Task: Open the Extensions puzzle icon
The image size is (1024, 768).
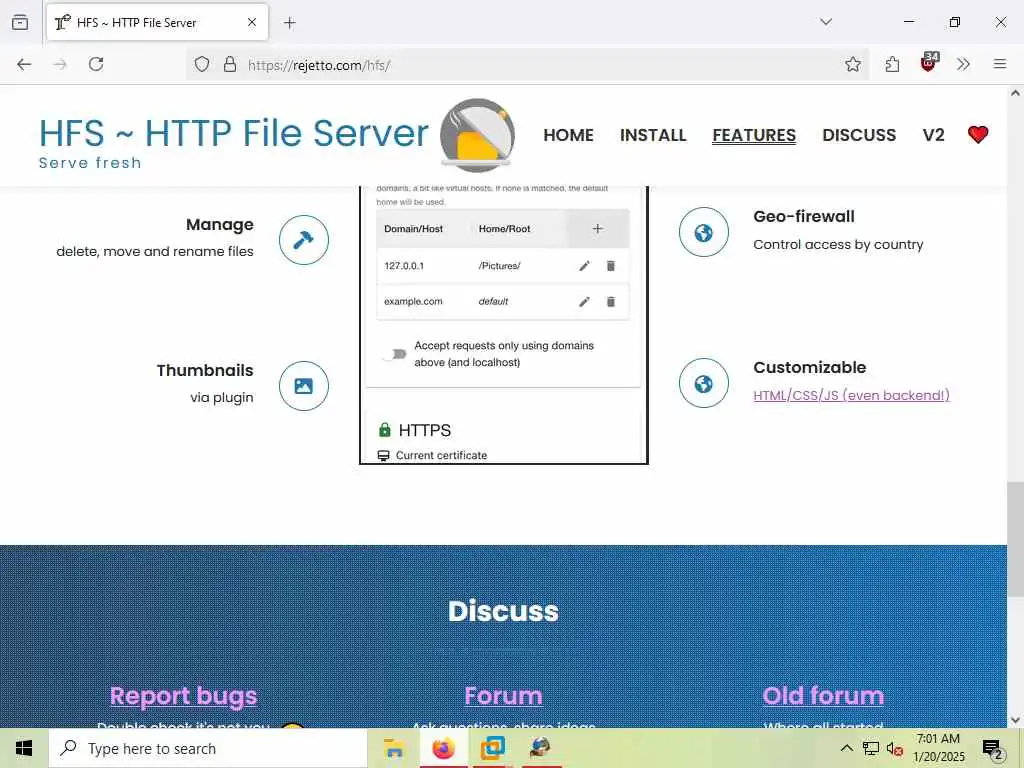Action: pos(892,64)
